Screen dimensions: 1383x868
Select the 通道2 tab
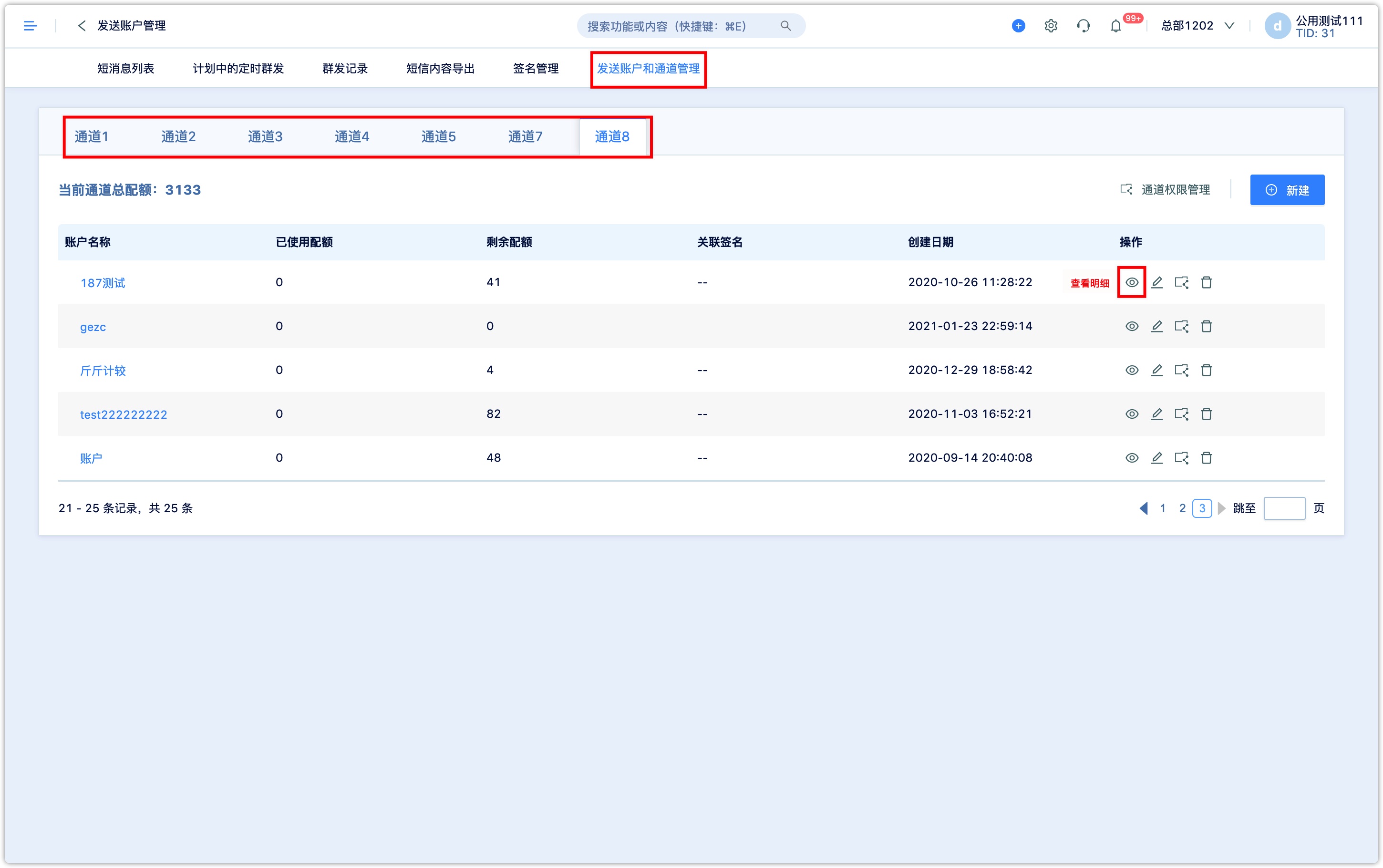(x=178, y=136)
